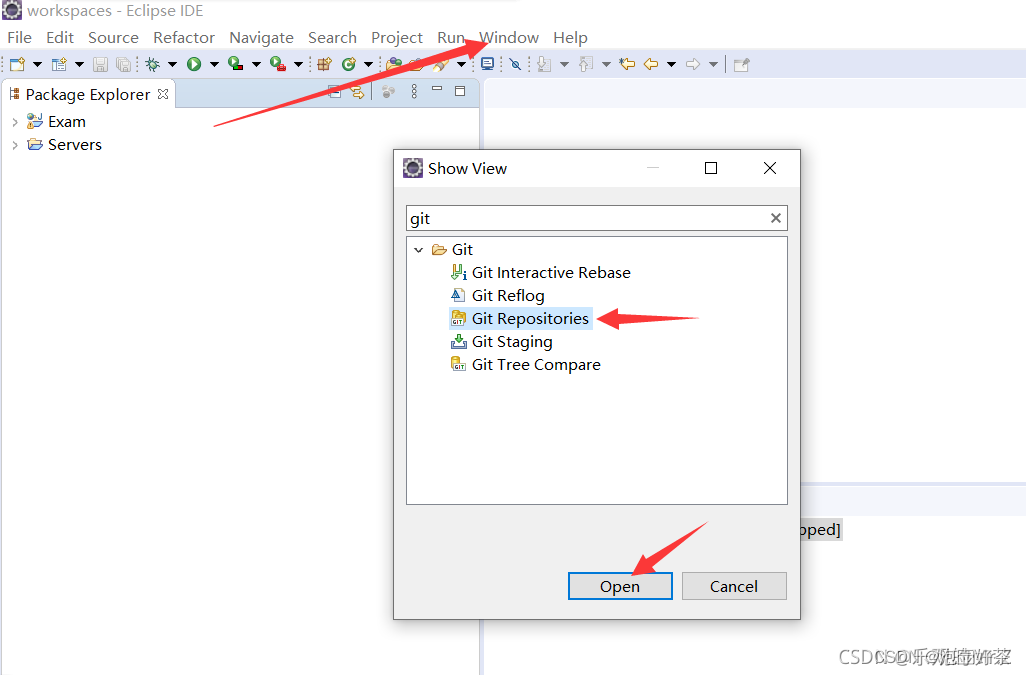Image resolution: width=1026 pixels, height=675 pixels.
Task: Click the New wizard toolbar icon
Action: 18,64
